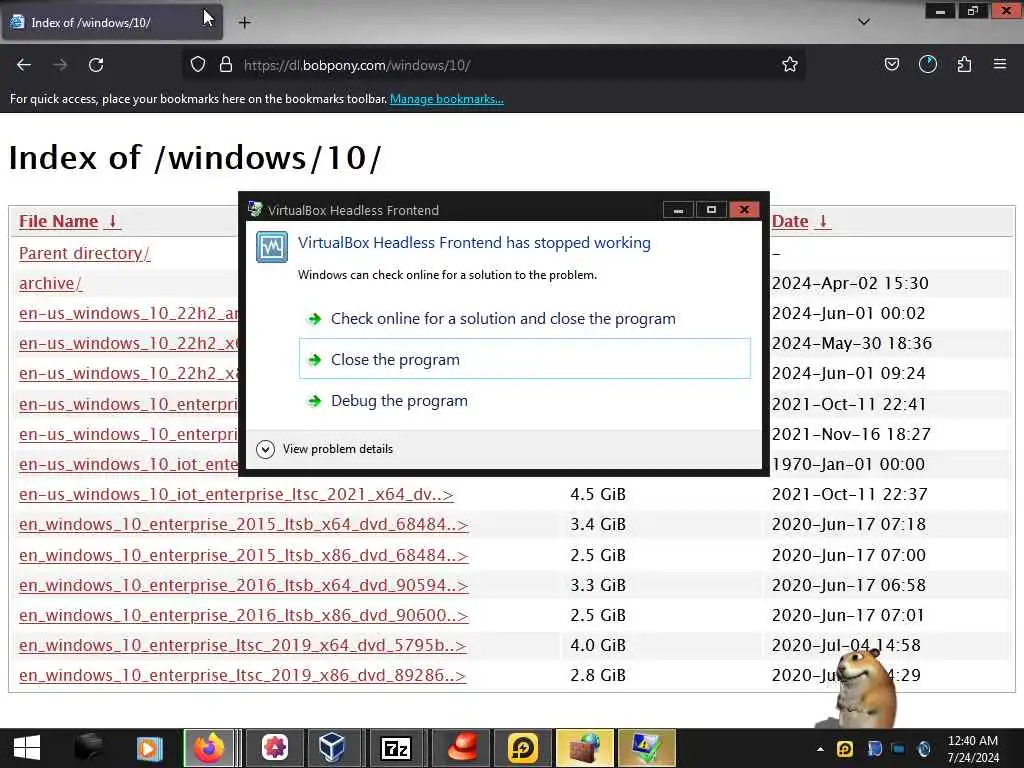
Task: Click the yellow tray icon in system tray
Action: click(845, 748)
